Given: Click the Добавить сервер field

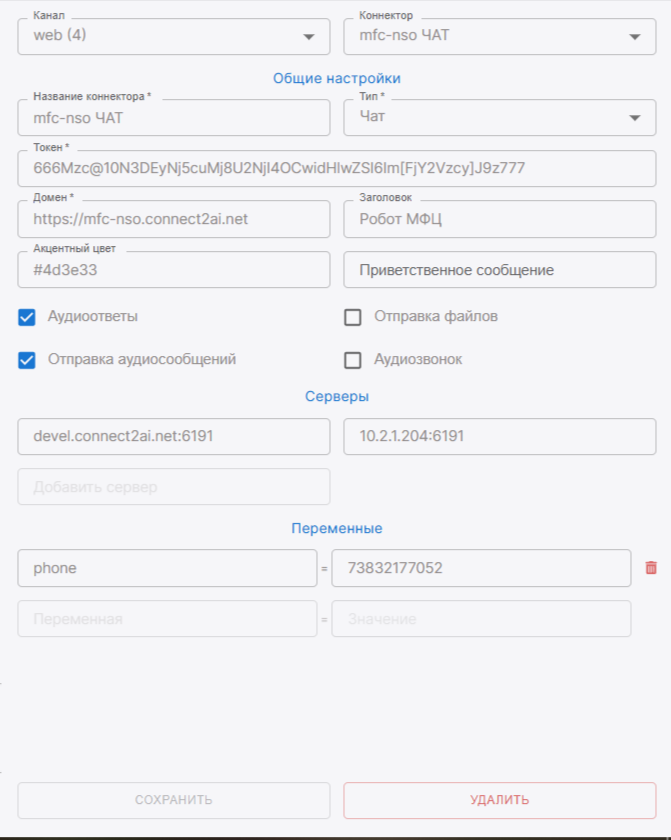Looking at the screenshot, I should [173, 487].
